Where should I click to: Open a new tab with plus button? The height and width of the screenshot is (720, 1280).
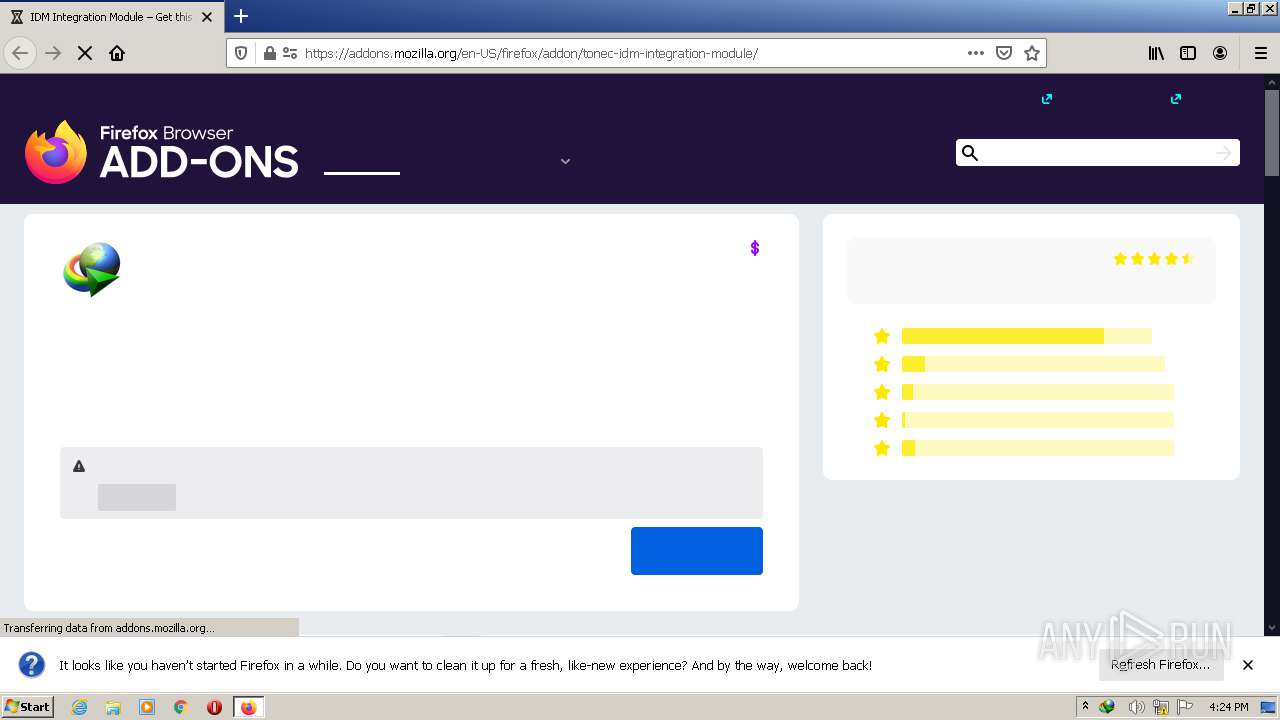click(241, 16)
